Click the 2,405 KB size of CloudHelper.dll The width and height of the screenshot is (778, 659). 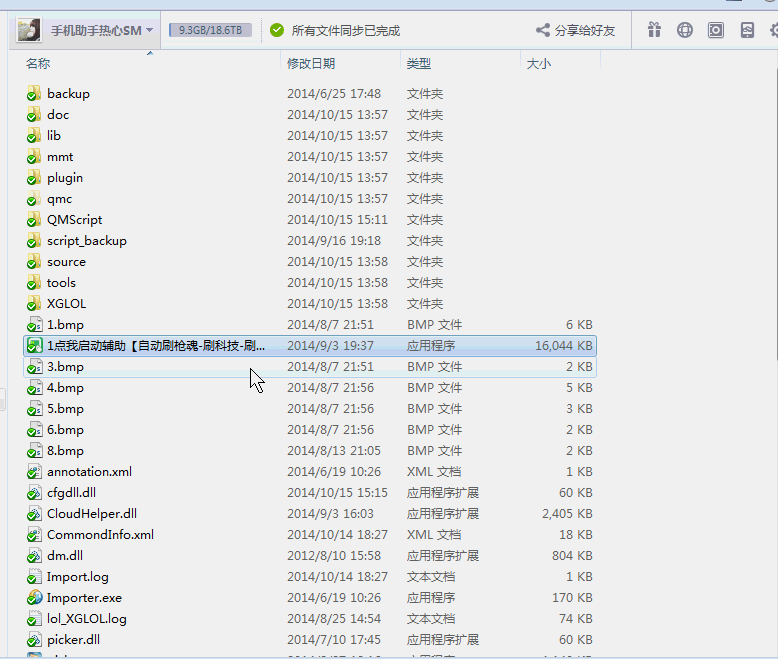tap(567, 514)
